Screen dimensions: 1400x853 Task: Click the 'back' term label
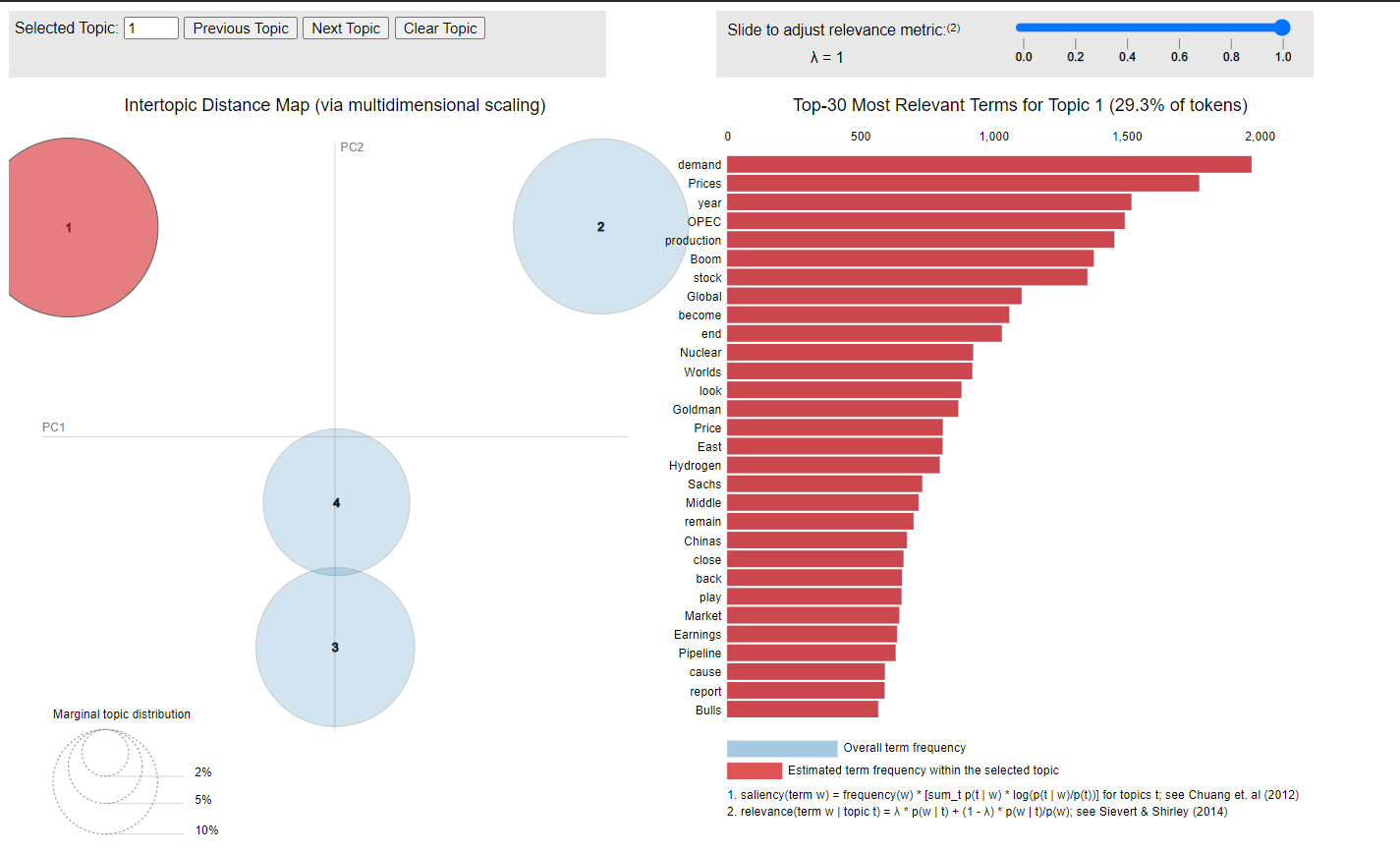point(708,578)
